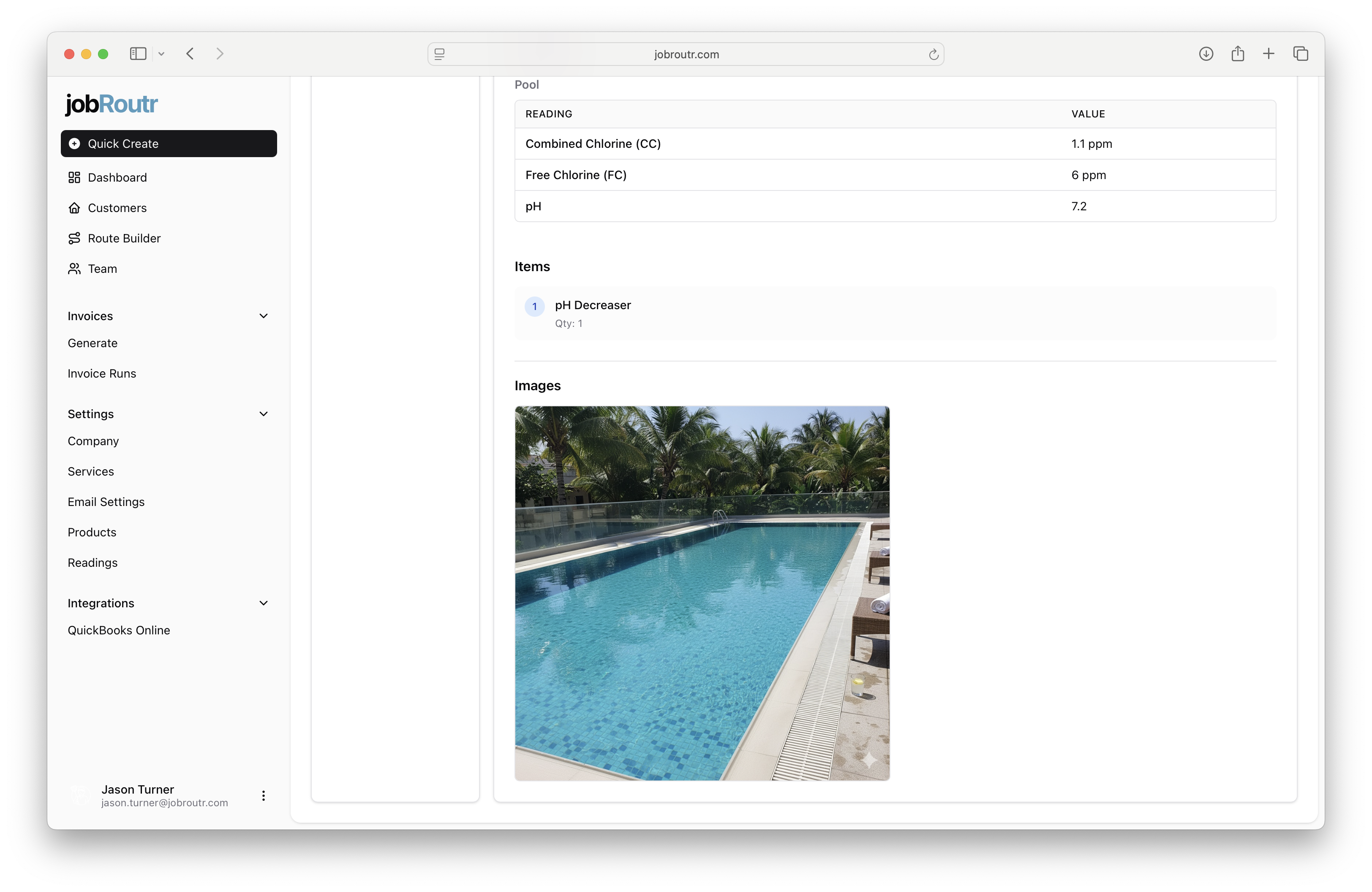This screenshot has width=1372, height=892.
Task: Click the Customers house icon
Action: pos(74,208)
